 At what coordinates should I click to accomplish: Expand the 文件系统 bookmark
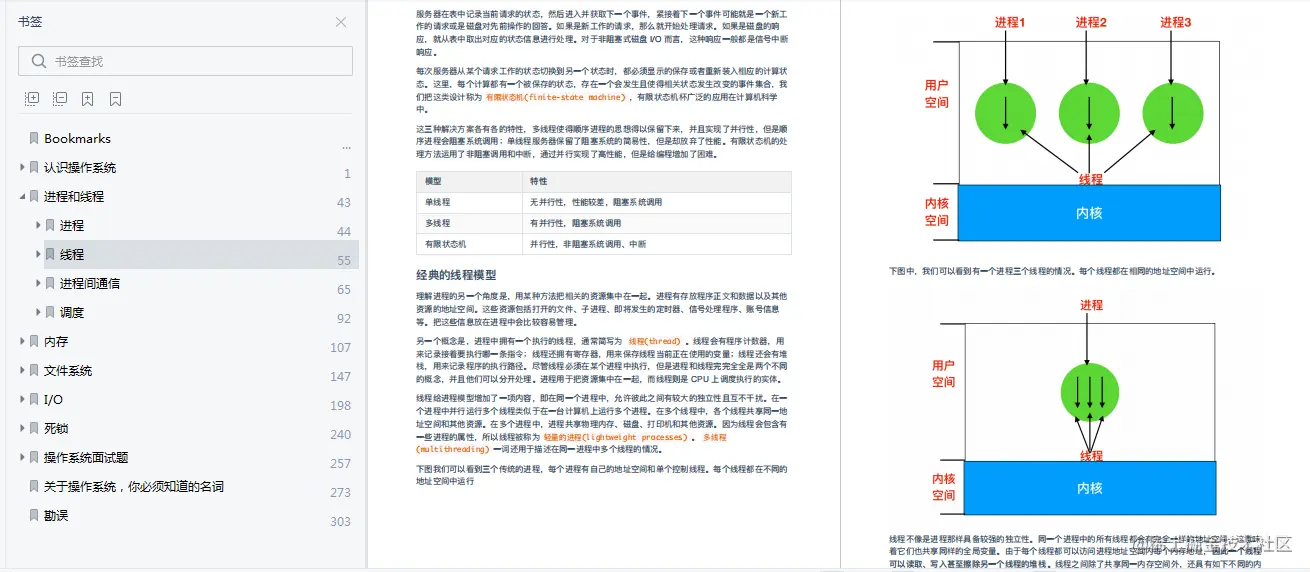tap(22, 370)
